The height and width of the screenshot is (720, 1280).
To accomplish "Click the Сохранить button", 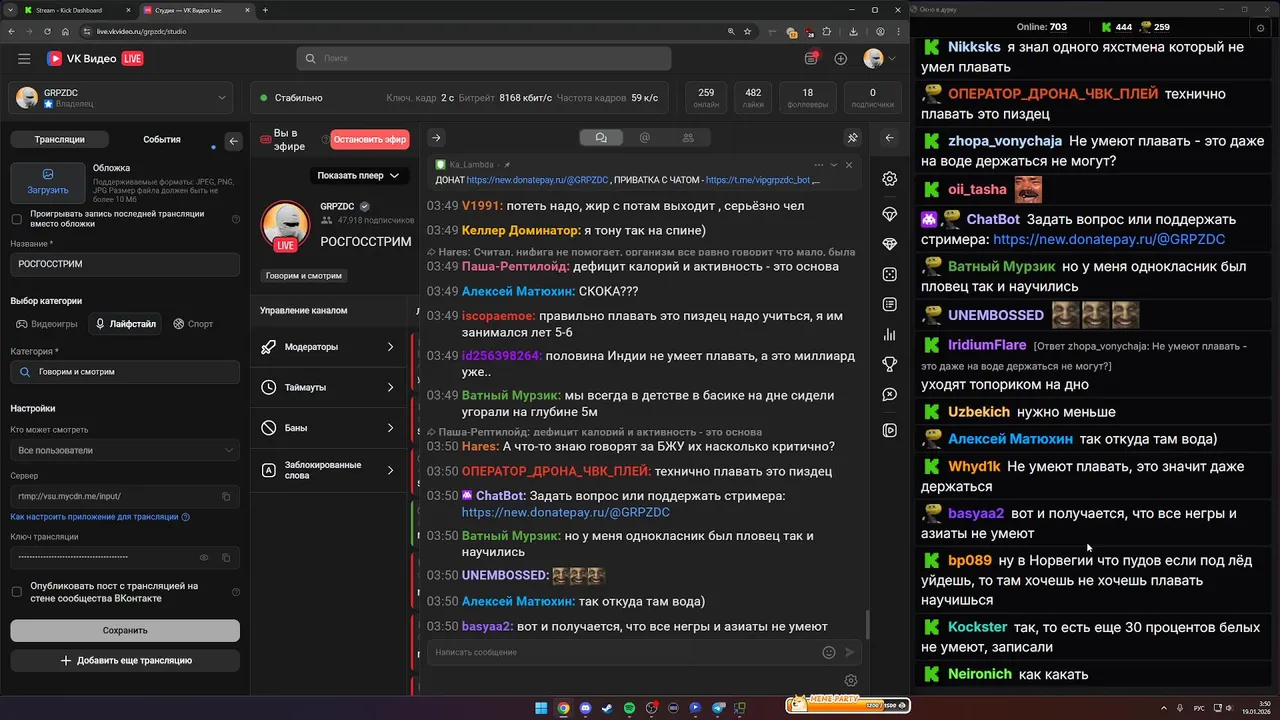I will 125,630.
